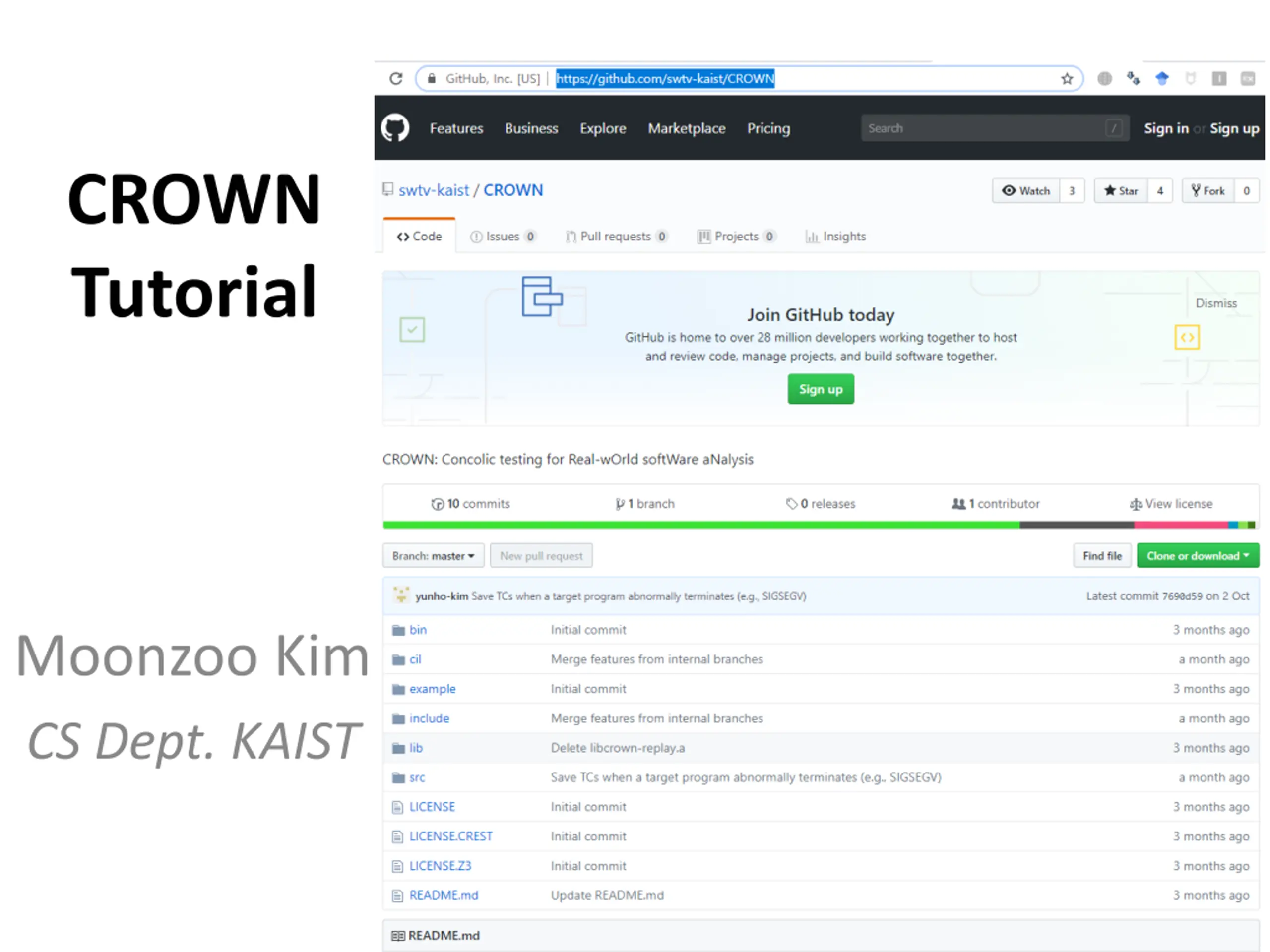1270x952 pixels.
Task: Open the Issues tab
Action: tap(503, 237)
